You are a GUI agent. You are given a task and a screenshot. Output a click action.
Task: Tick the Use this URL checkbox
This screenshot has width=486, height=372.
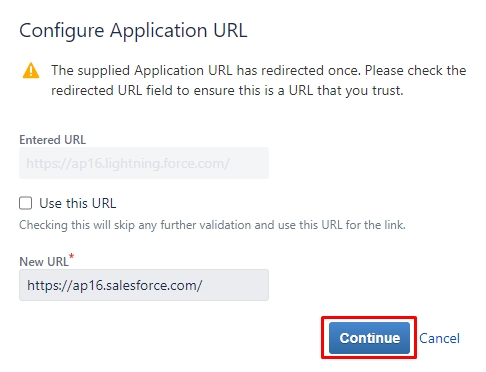(x=26, y=203)
